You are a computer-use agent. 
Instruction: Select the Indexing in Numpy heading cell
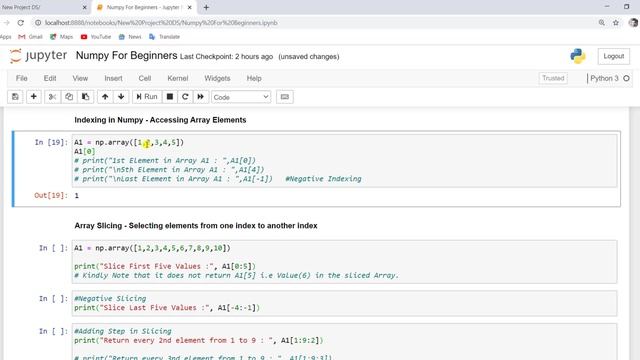160,120
